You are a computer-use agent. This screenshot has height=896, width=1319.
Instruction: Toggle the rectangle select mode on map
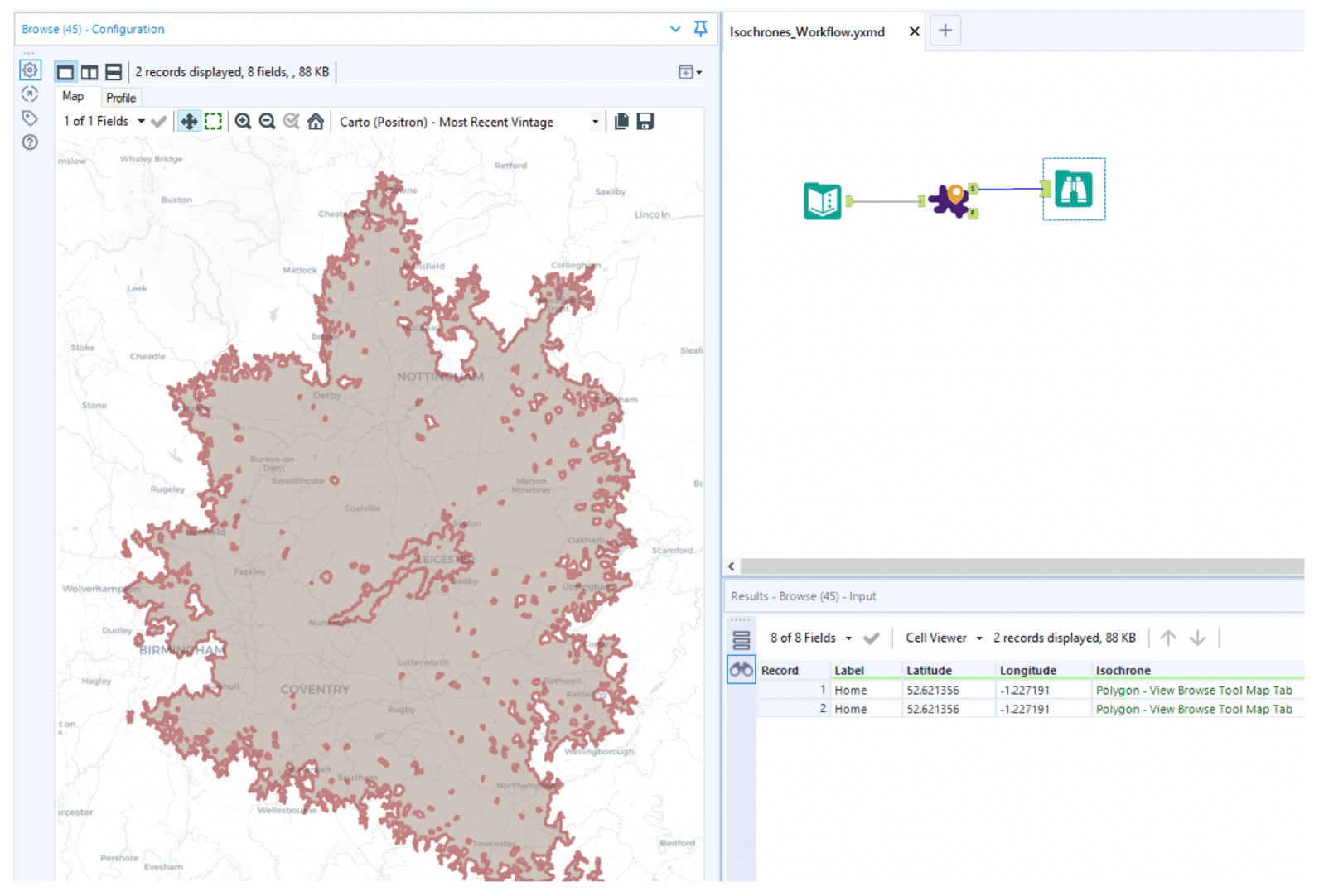point(214,122)
